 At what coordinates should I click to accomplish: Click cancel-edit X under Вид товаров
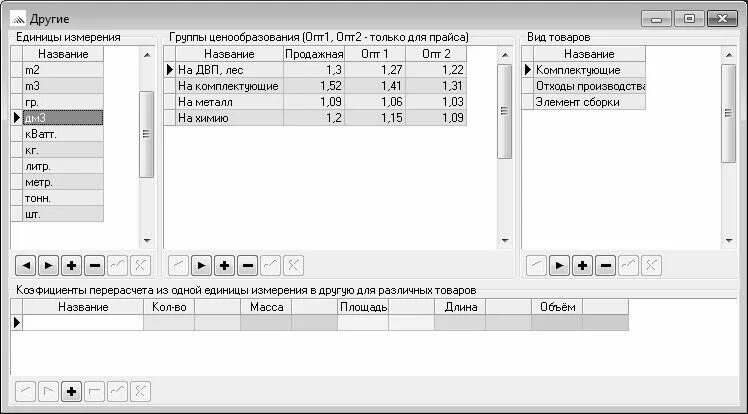tap(651, 266)
